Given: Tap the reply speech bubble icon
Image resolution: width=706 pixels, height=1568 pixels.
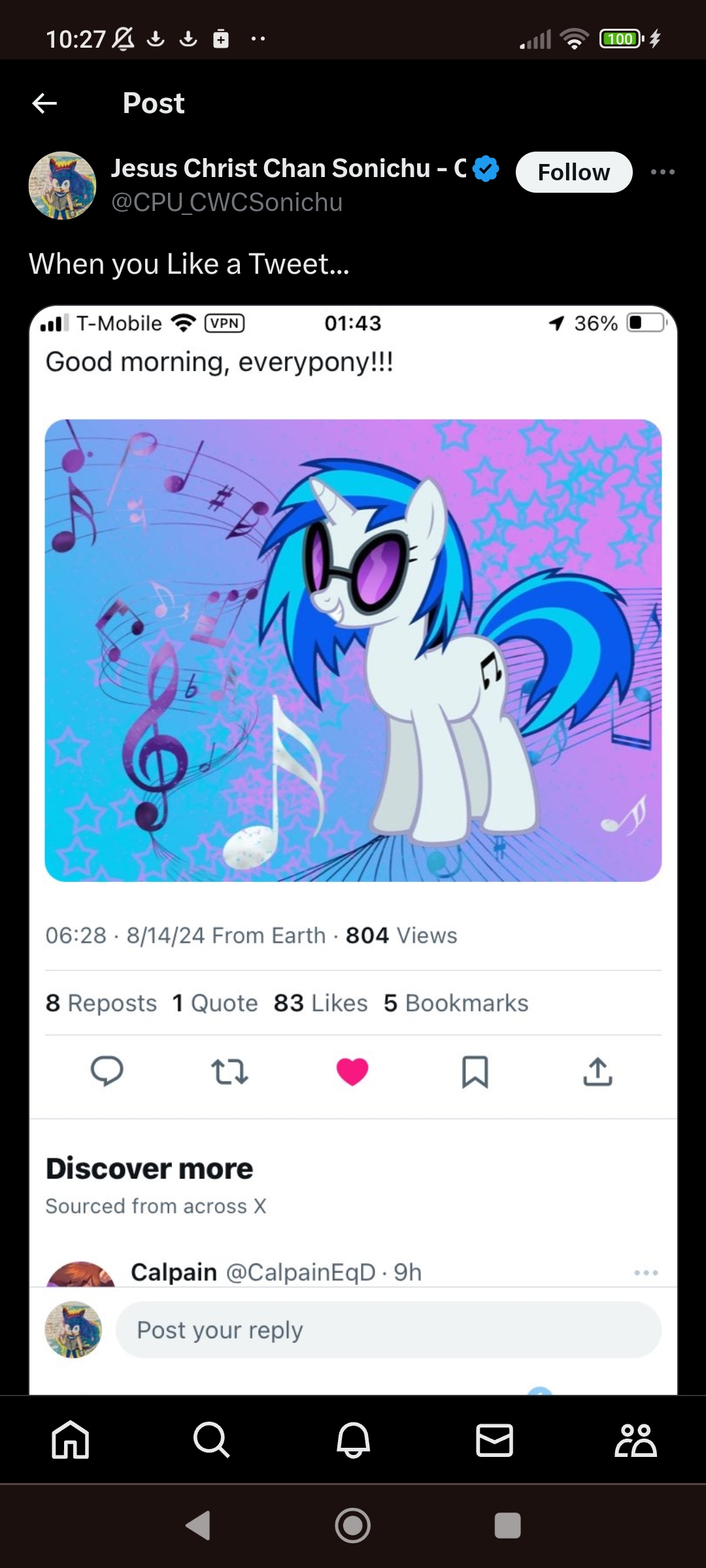Looking at the screenshot, I should click(x=107, y=1071).
